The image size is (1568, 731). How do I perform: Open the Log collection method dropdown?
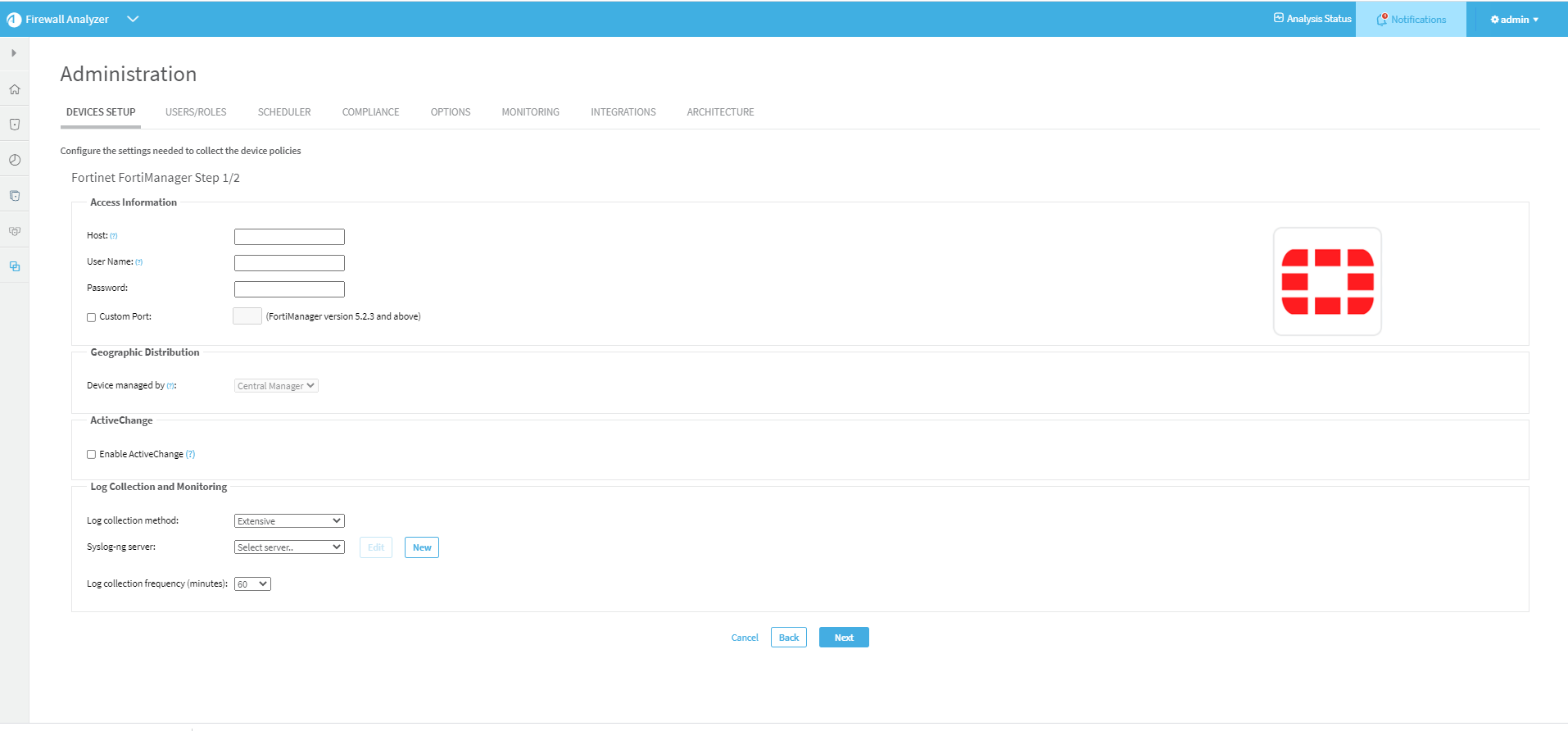click(289, 521)
